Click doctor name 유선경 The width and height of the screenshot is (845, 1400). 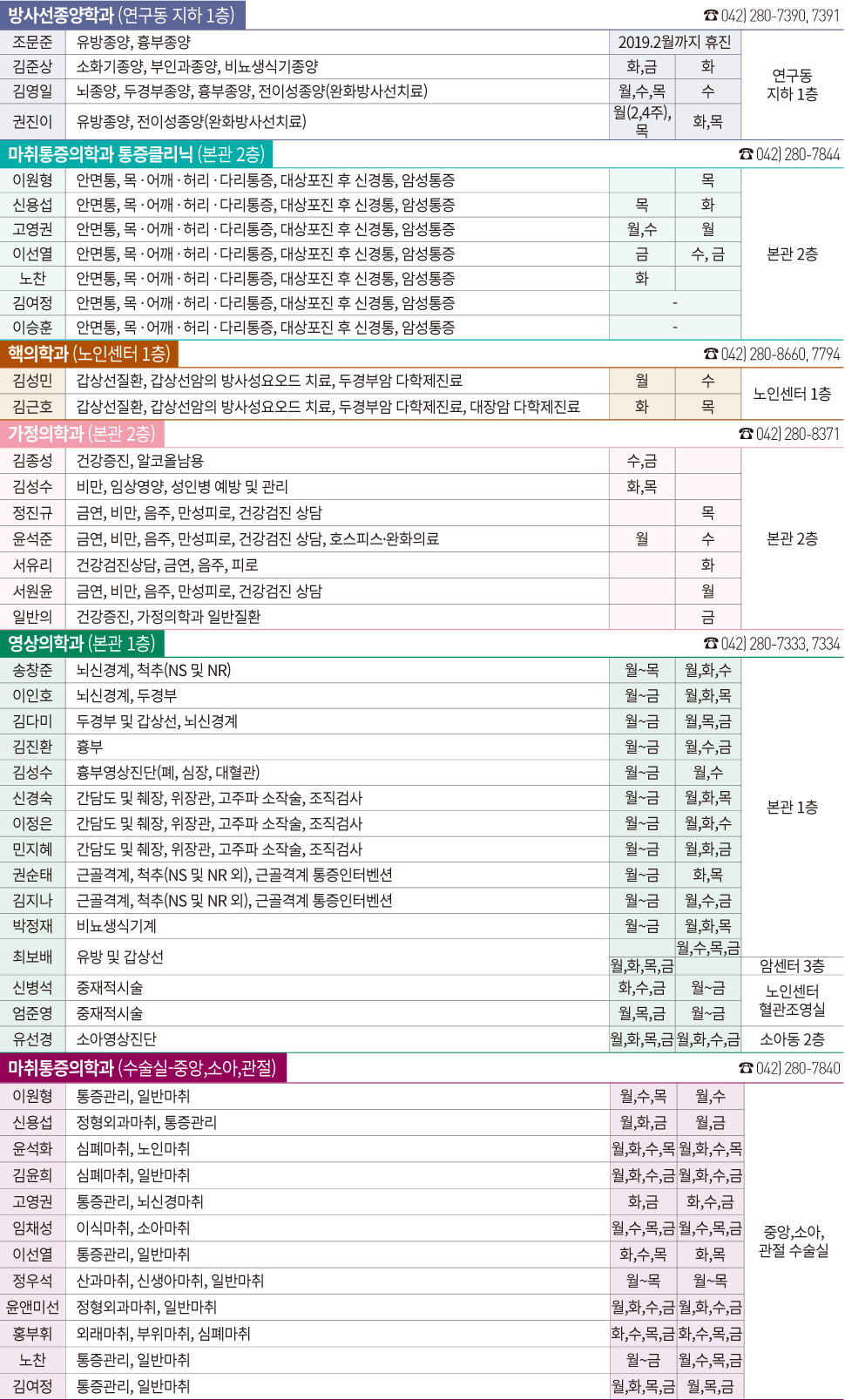click(32, 1039)
